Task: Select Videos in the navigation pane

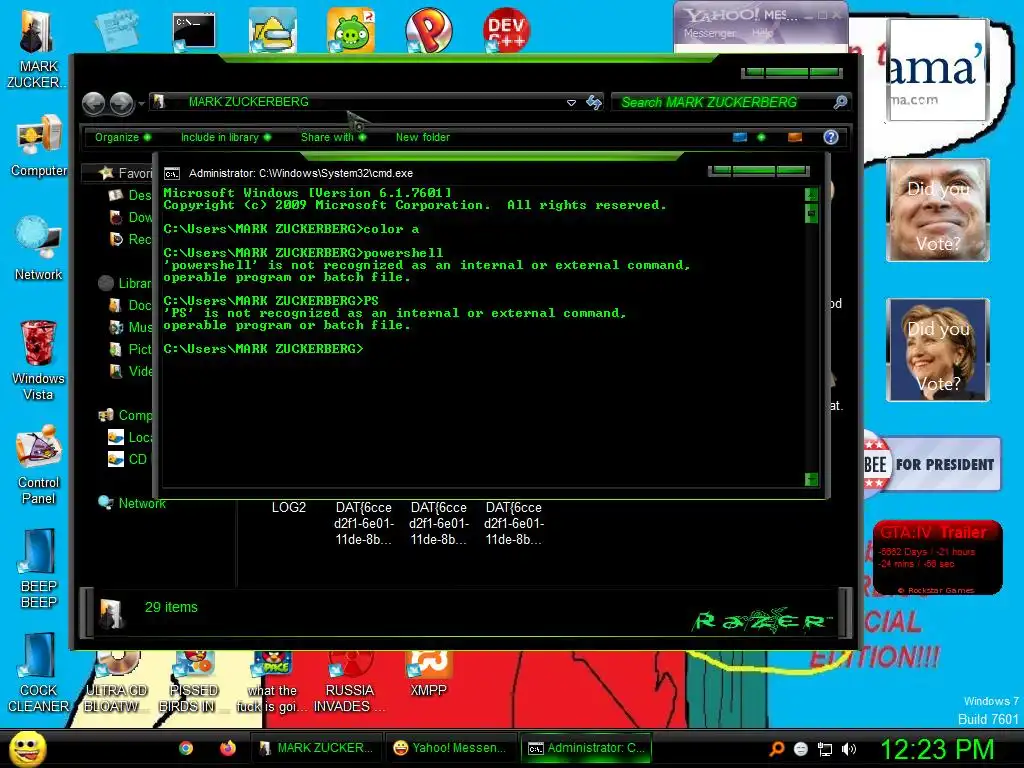Action: (133, 372)
